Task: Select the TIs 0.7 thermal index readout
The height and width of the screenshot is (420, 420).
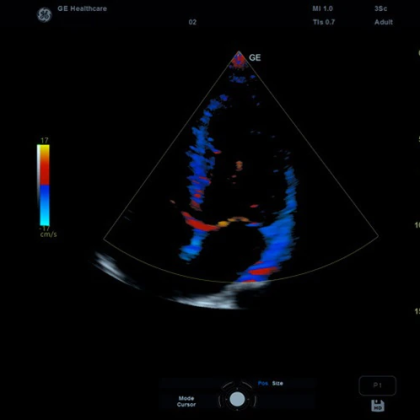Action: coord(323,22)
